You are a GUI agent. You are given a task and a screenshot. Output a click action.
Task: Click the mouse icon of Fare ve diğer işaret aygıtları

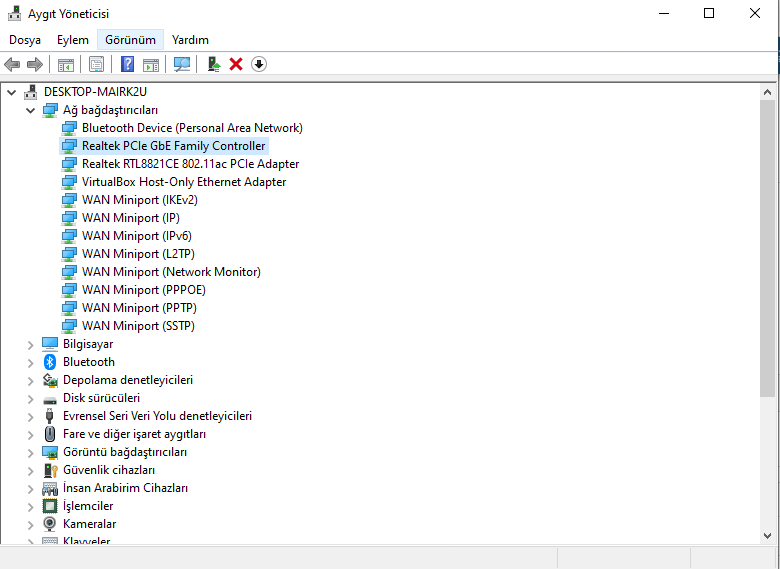(50, 434)
